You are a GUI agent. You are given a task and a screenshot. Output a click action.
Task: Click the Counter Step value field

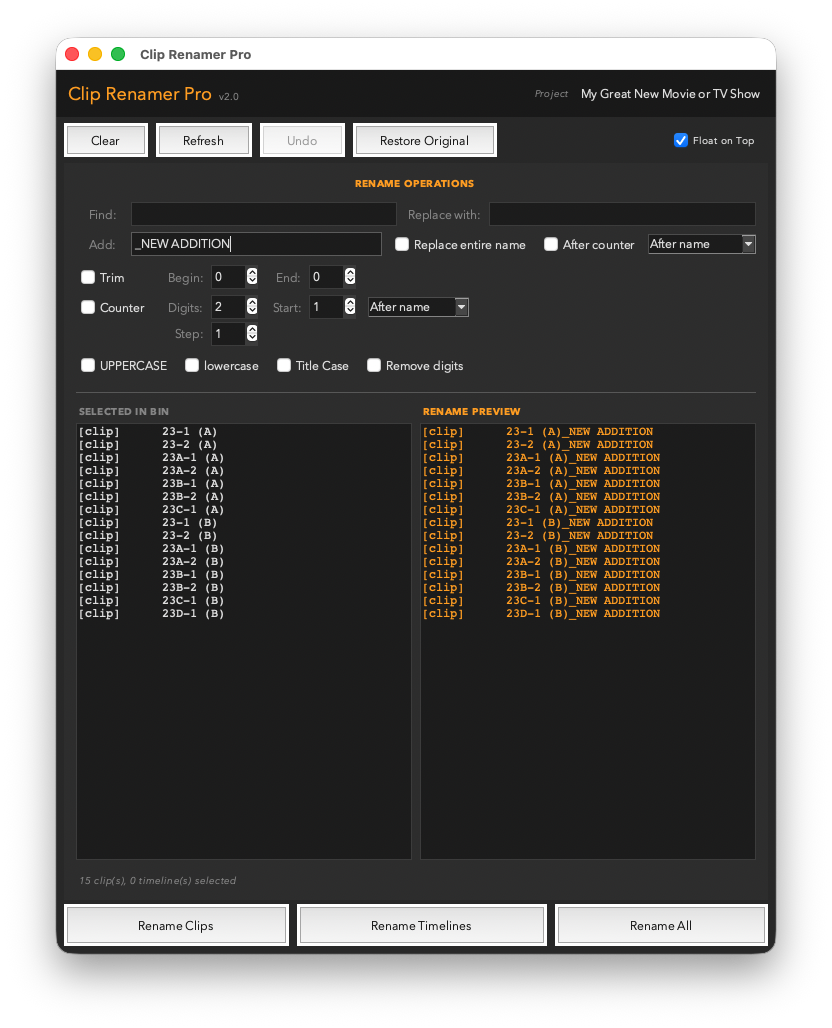click(229, 334)
